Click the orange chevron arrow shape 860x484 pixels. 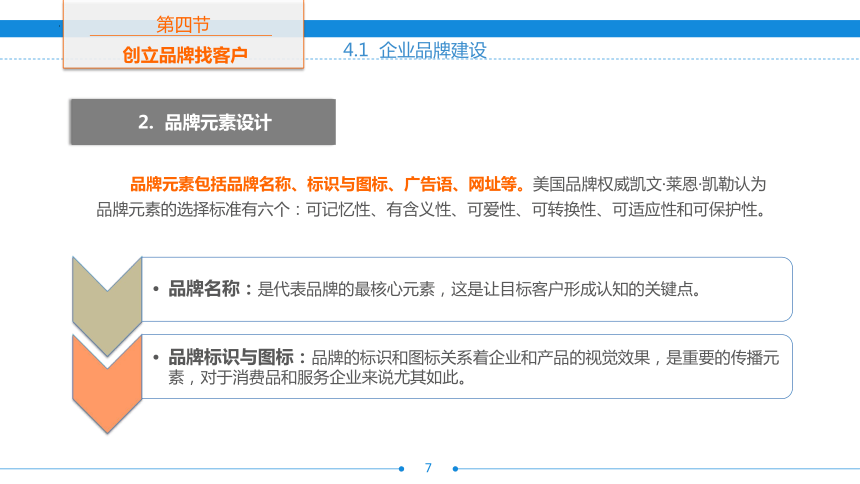(x=107, y=384)
